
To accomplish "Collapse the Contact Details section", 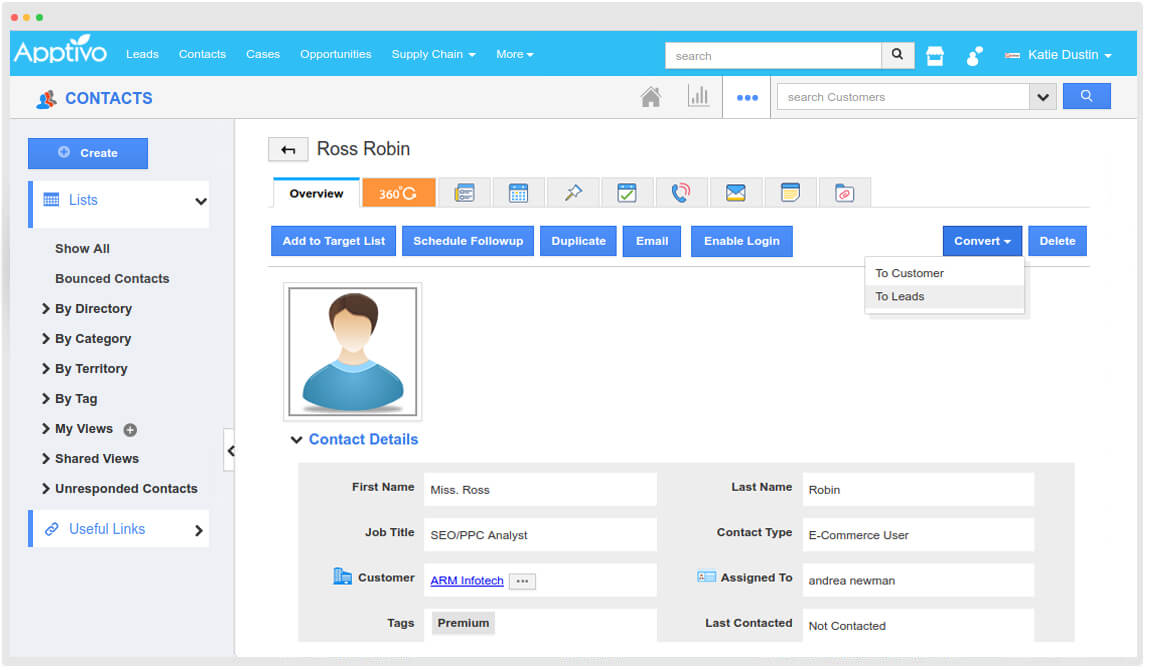I will (296, 440).
